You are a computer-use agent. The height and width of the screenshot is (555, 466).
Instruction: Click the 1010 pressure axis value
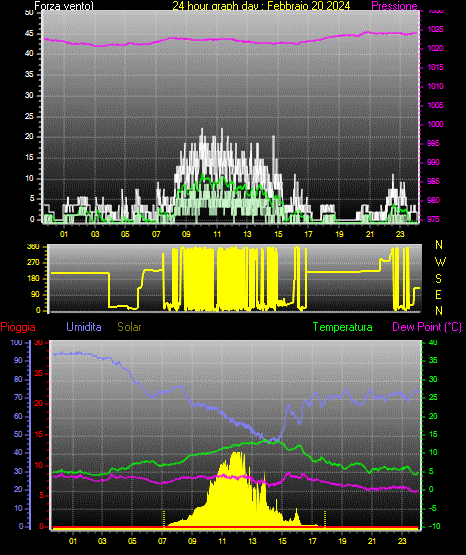(436, 86)
